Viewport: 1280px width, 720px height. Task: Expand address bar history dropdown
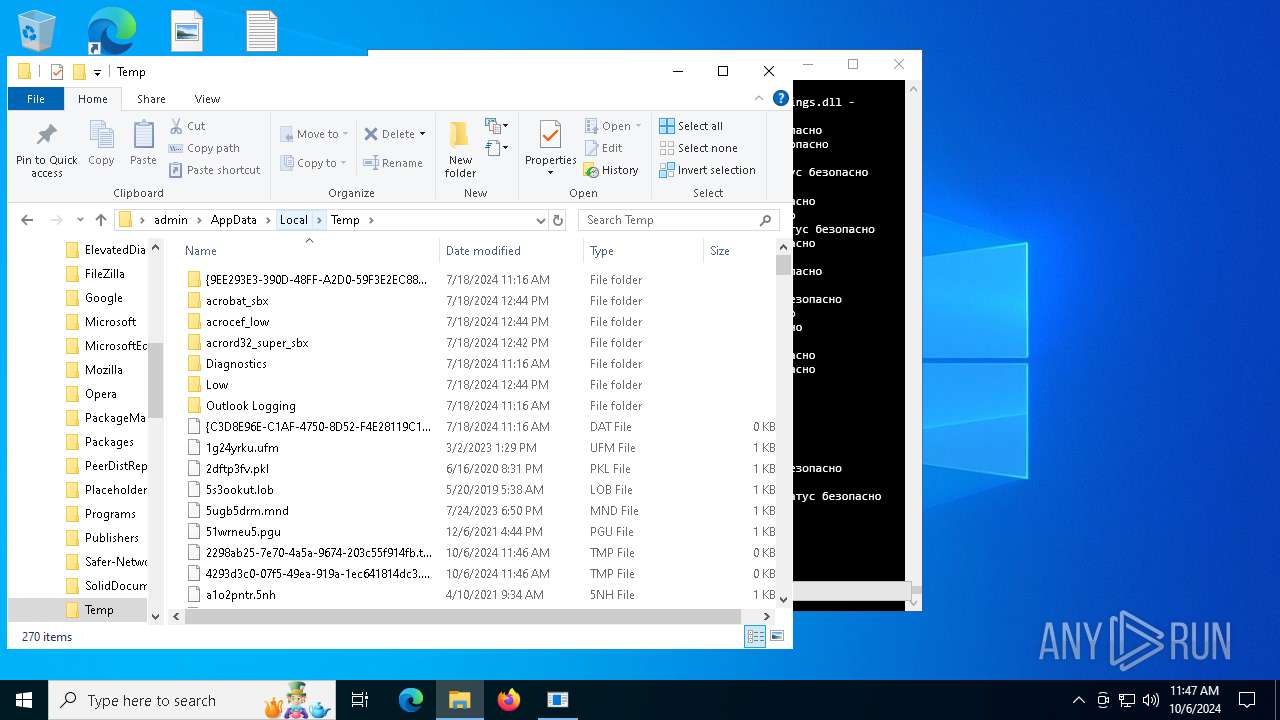pyautogui.click(x=541, y=220)
